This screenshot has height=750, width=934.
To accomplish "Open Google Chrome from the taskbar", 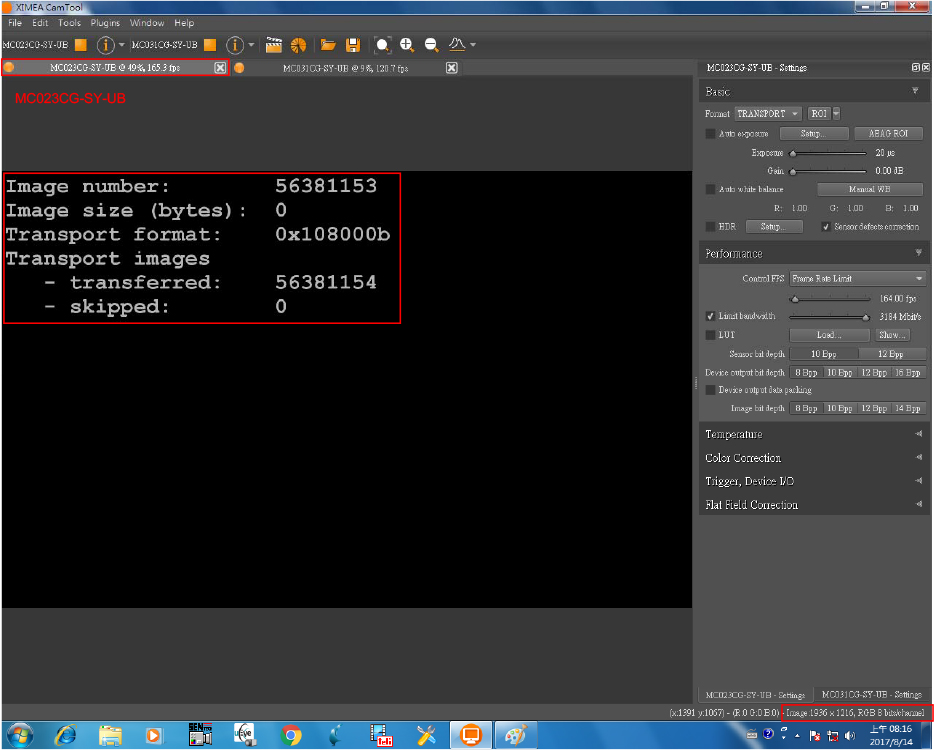I will pos(292,735).
